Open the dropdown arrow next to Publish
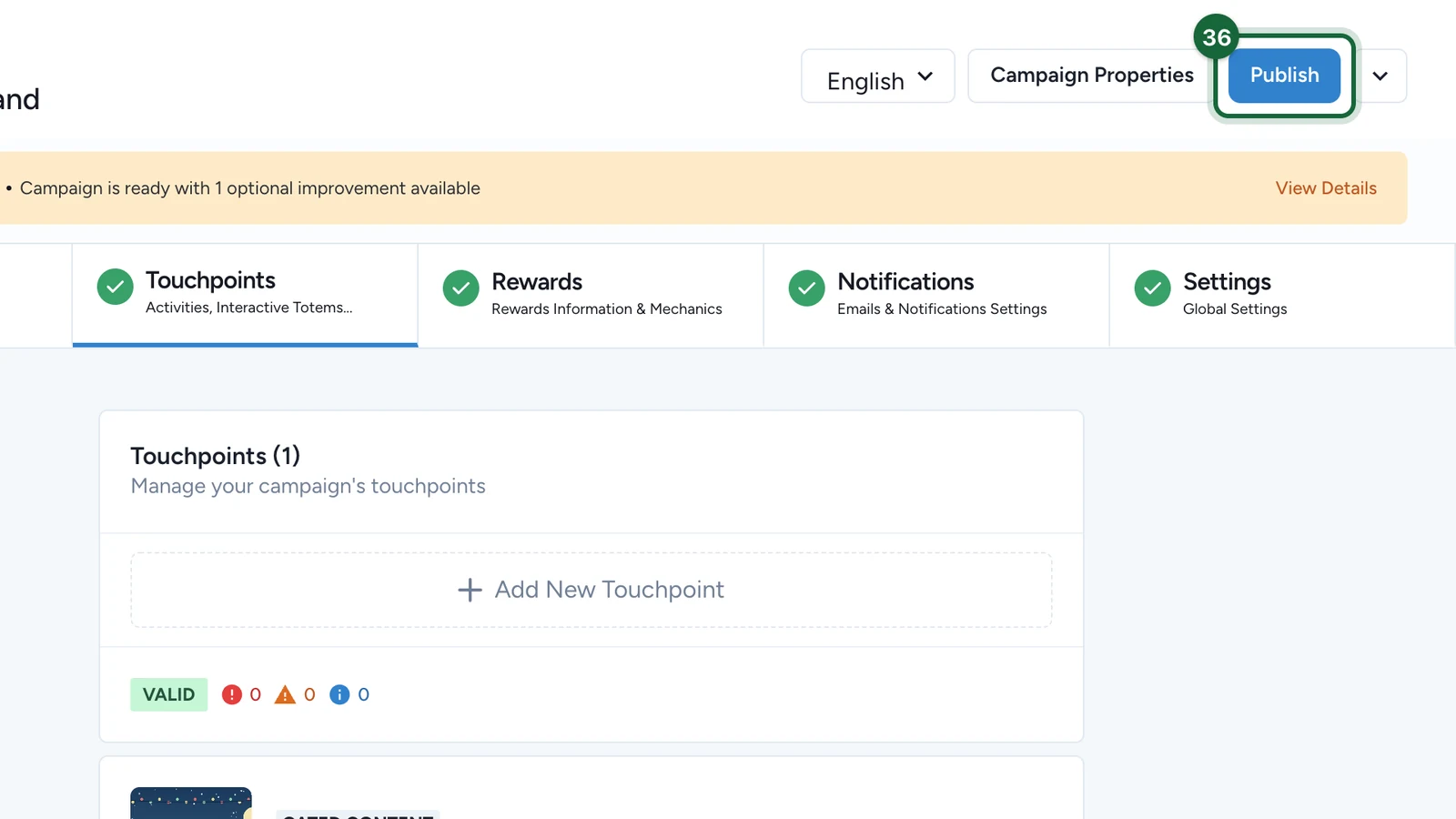The image size is (1456, 819). (1380, 76)
